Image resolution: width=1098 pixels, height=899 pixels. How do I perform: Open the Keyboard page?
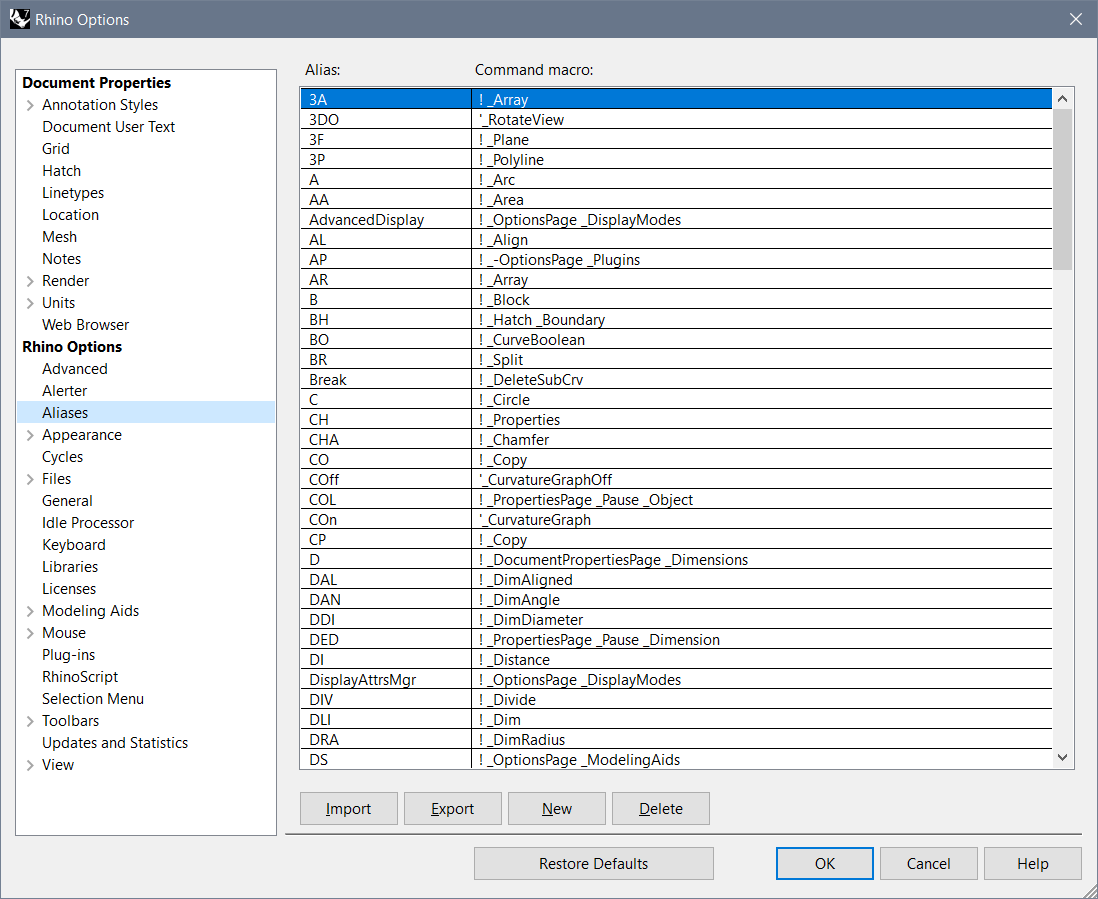pos(74,545)
